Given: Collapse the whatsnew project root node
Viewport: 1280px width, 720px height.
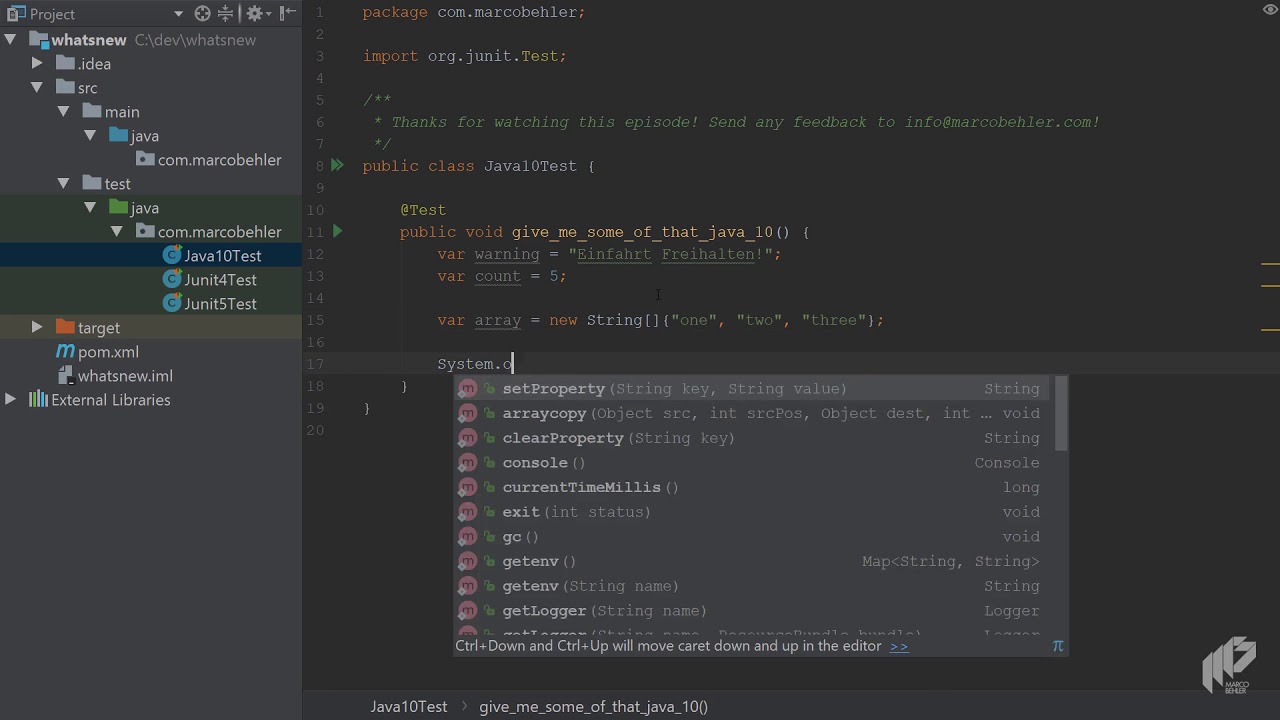Looking at the screenshot, I should coord(11,40).
